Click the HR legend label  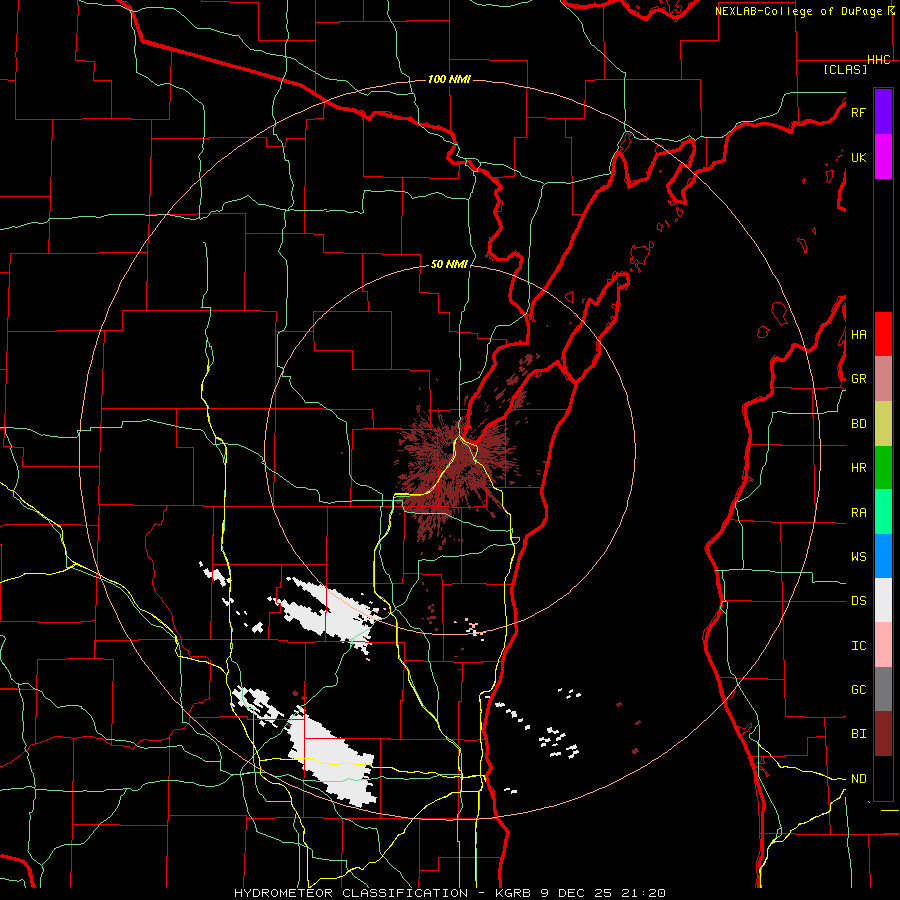(x=858, y=468)
